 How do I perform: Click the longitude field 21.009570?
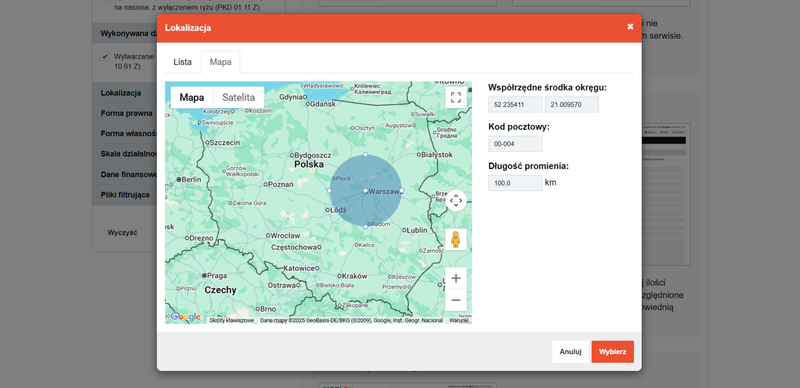click(572, 105)
